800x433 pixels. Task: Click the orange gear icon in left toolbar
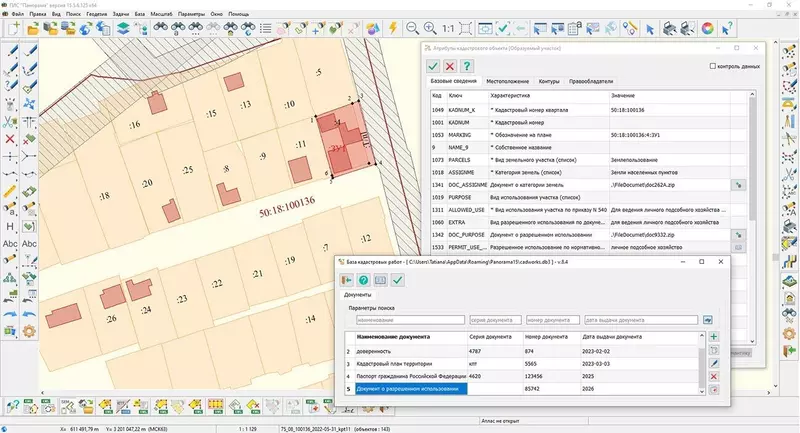[x=29, y=331]
